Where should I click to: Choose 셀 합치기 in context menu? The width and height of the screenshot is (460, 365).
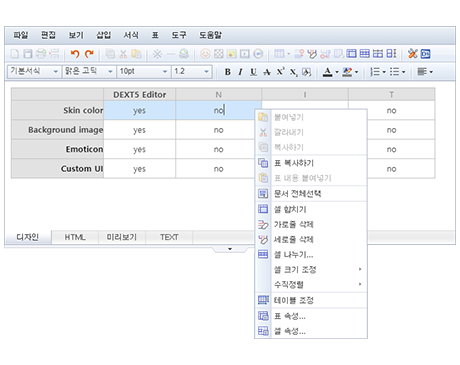(311, 209)
